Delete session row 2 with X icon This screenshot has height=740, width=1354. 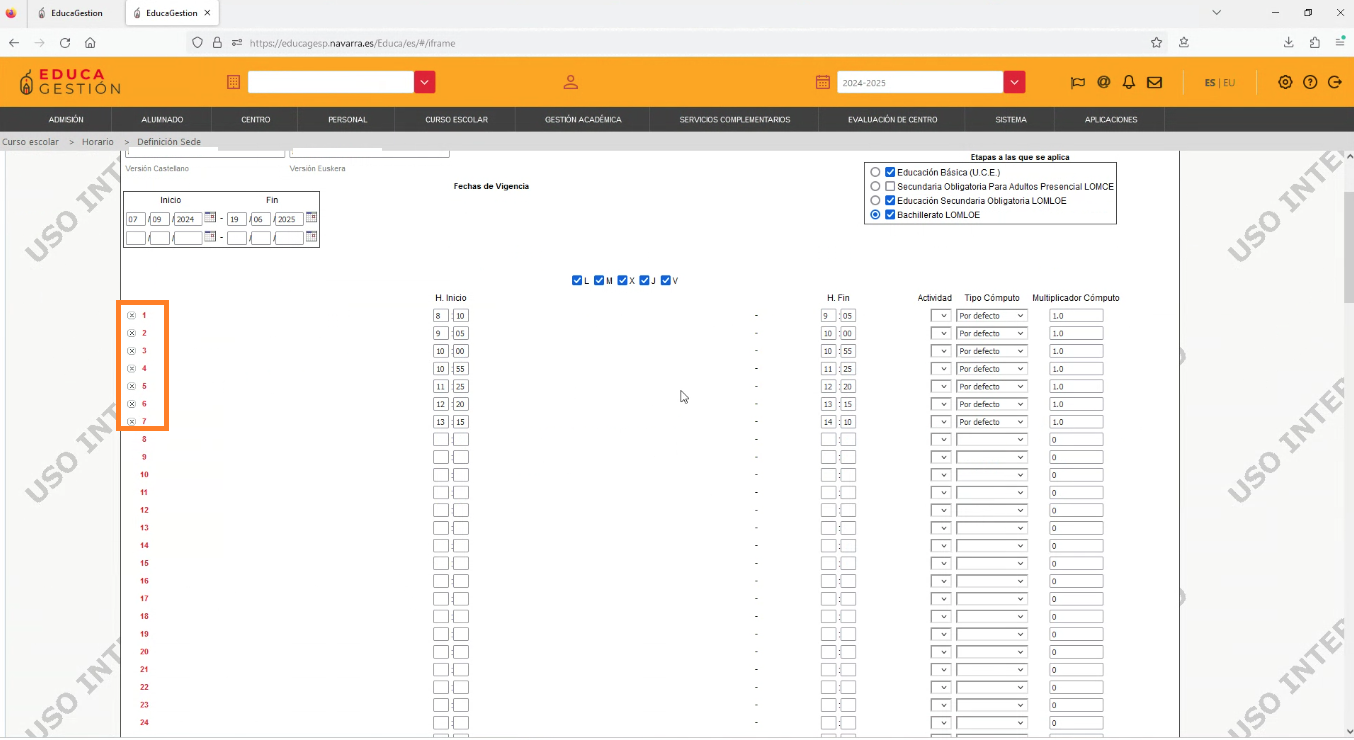(x=131, y=333)
